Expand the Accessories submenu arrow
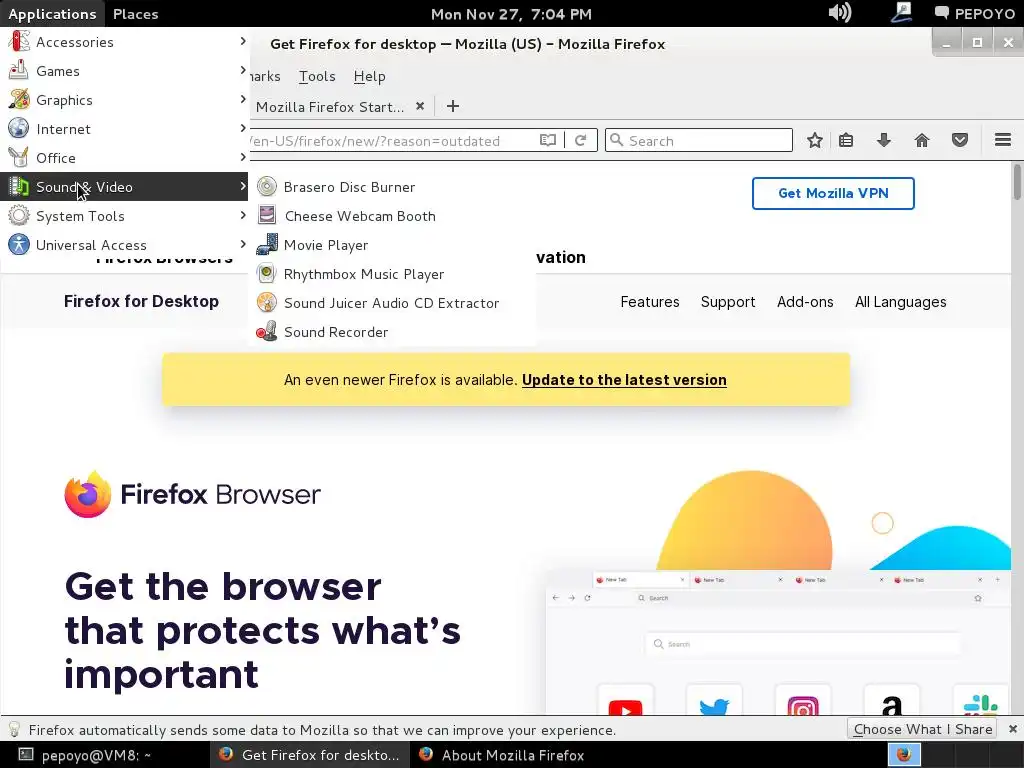 pyautogui.click(x=243, y=41)
